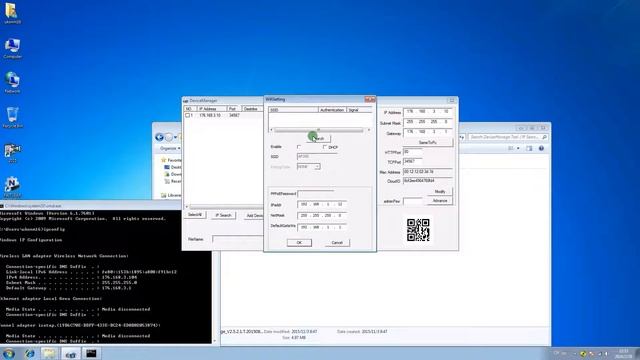The width and height of the screenshot is (640, 360).
Task: Click the SameToPc button
Action: point(428,142)
